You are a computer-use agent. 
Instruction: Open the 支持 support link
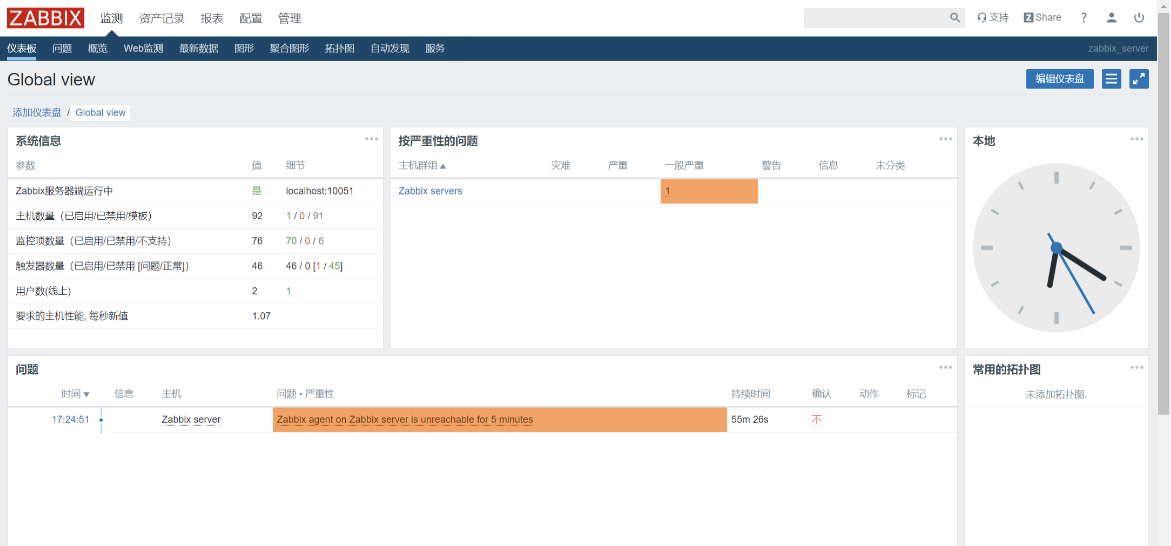pos(993,18)
